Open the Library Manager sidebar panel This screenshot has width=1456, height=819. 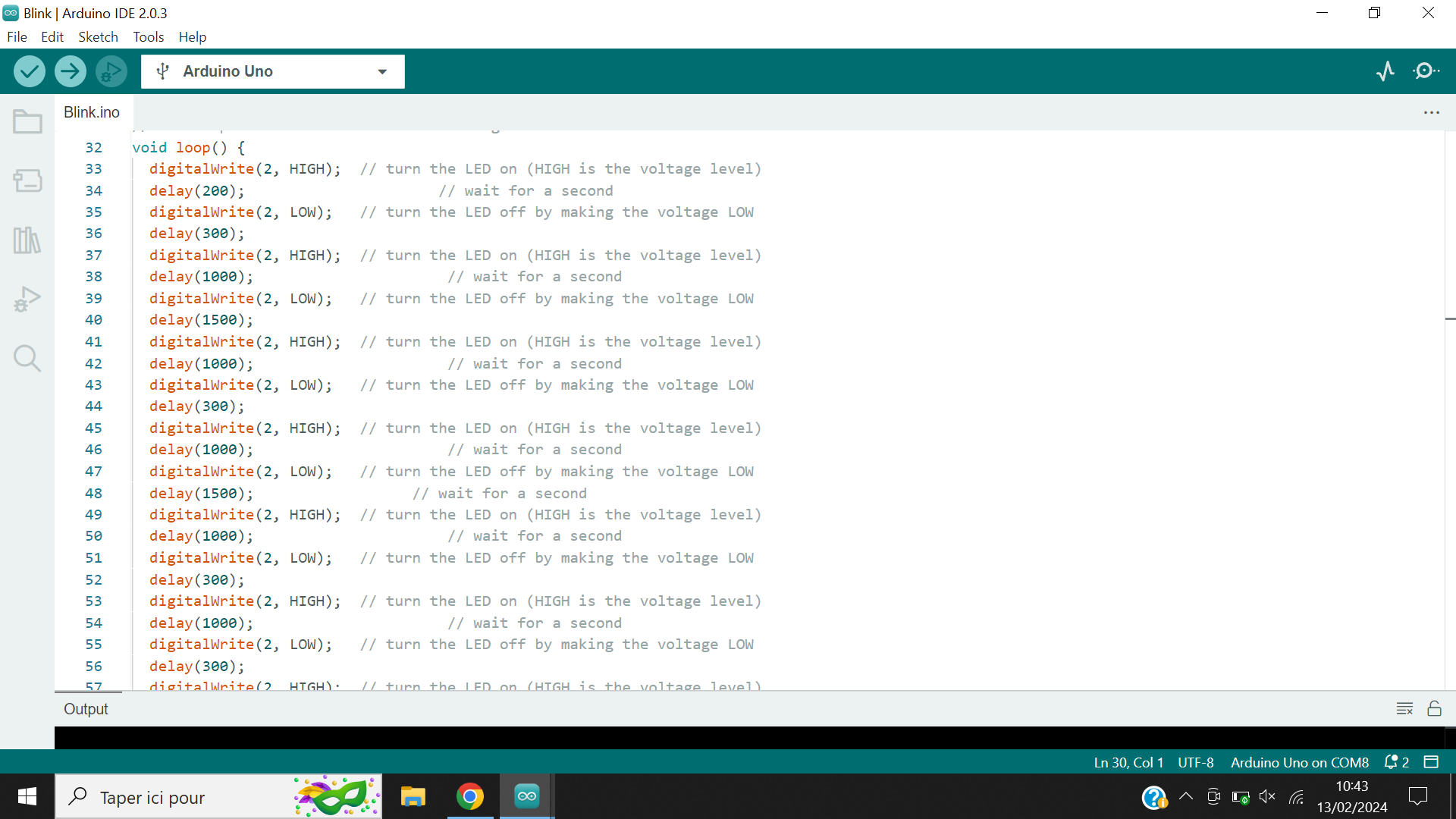click(x=27, y=240)
